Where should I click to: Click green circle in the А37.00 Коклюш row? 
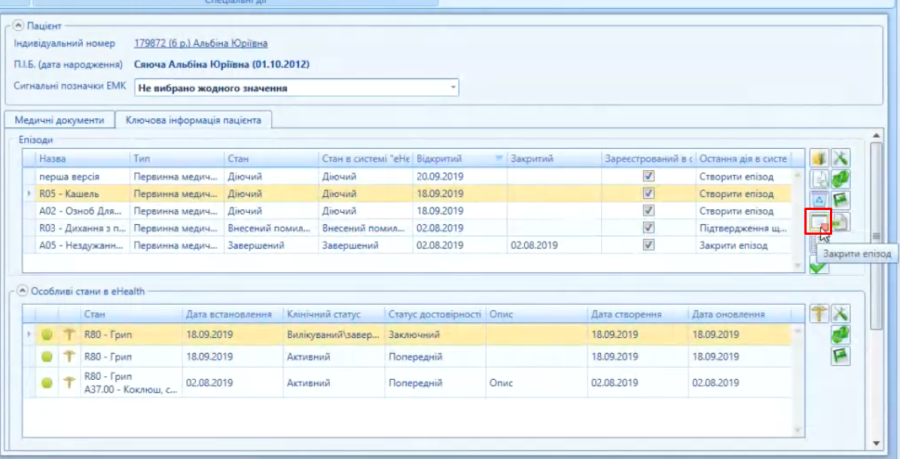tap(47, 383)
